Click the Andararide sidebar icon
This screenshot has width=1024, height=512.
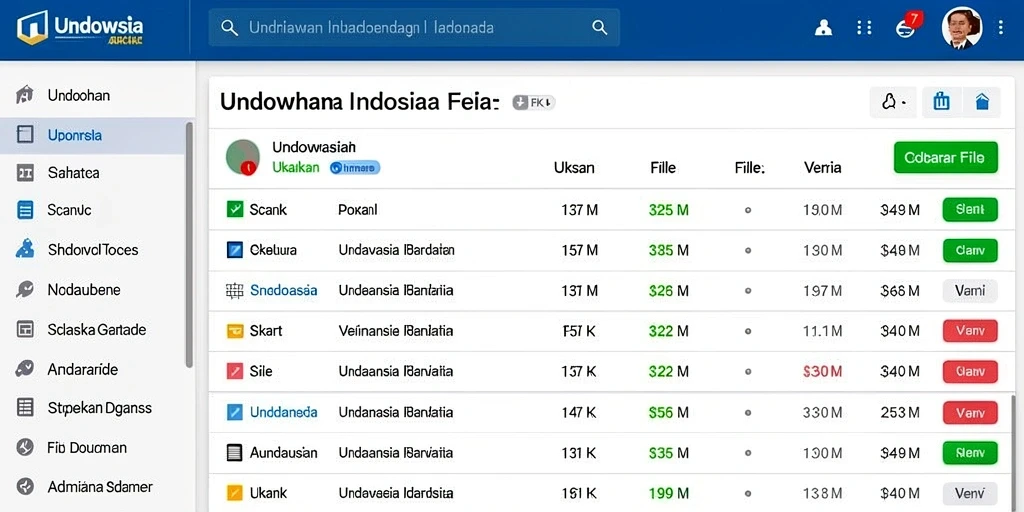(x=25, y=369)
